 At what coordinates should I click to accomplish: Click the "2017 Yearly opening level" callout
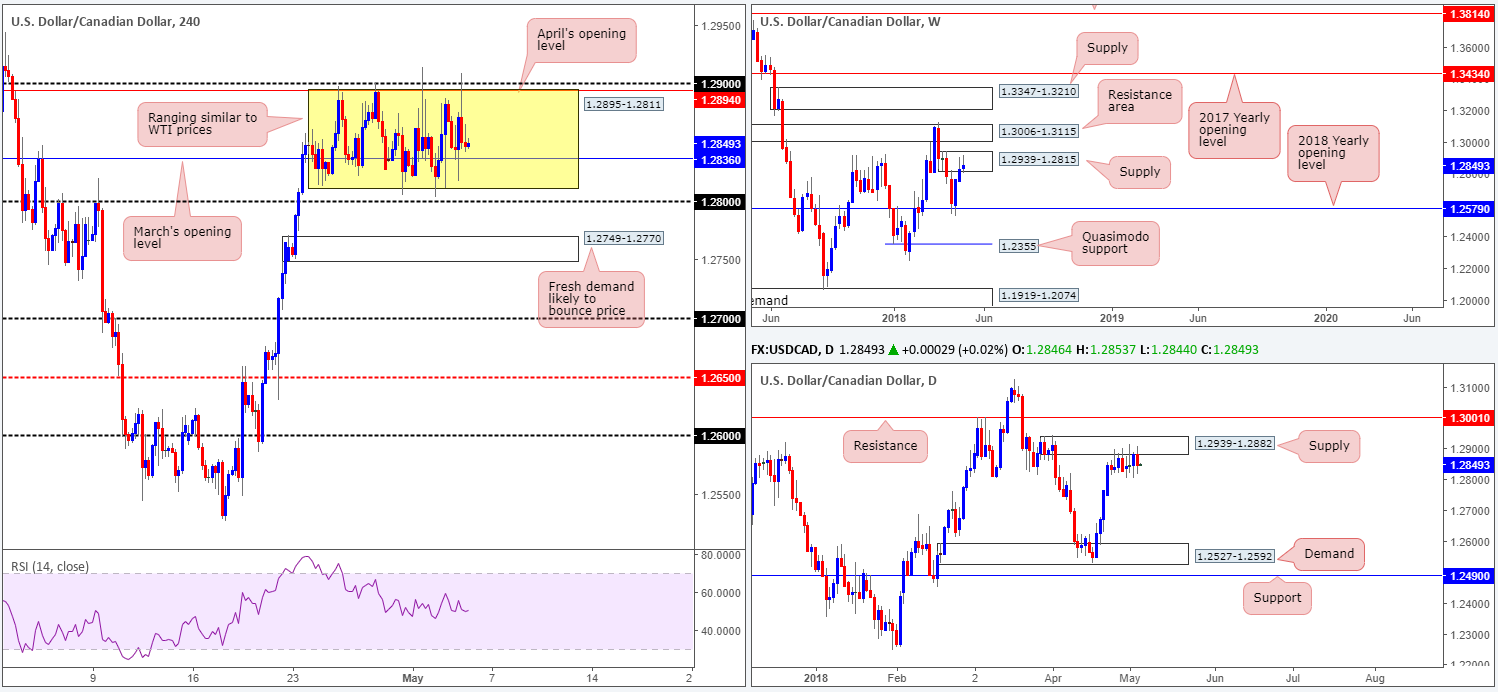[1236, 132]
